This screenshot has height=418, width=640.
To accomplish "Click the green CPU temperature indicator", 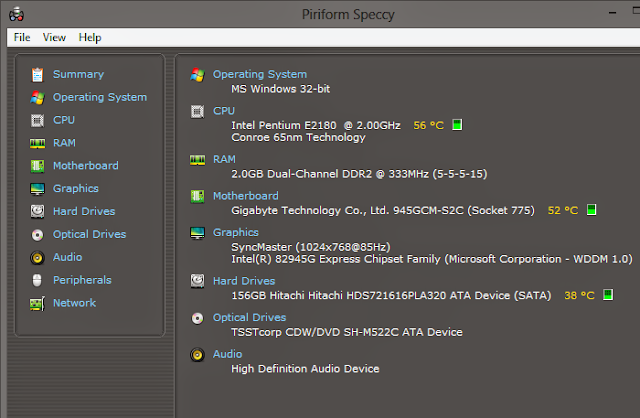I will point(457,125).
